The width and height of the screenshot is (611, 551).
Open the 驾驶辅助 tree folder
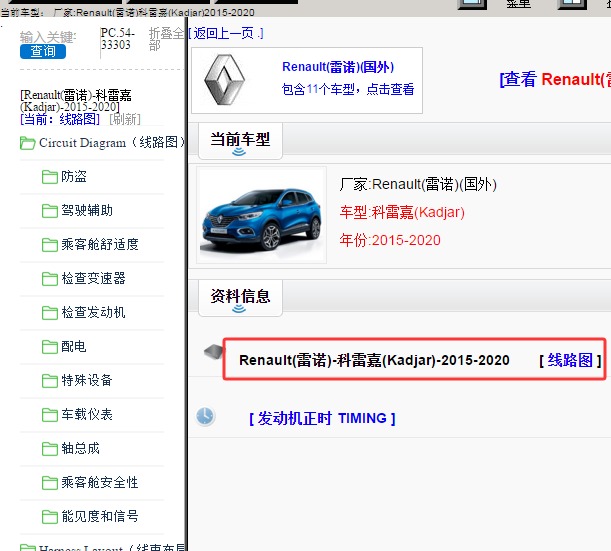click(87, 210)
